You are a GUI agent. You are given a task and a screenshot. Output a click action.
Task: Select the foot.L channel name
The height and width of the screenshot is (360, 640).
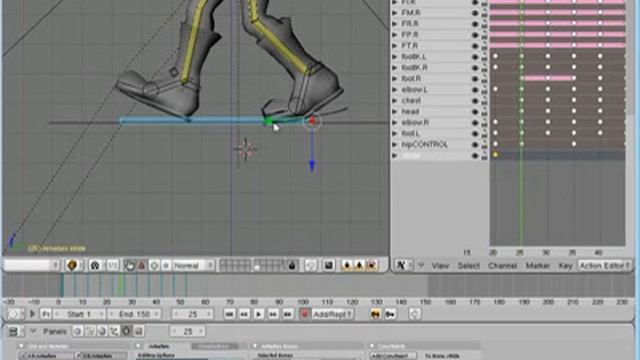coord(410,133)
